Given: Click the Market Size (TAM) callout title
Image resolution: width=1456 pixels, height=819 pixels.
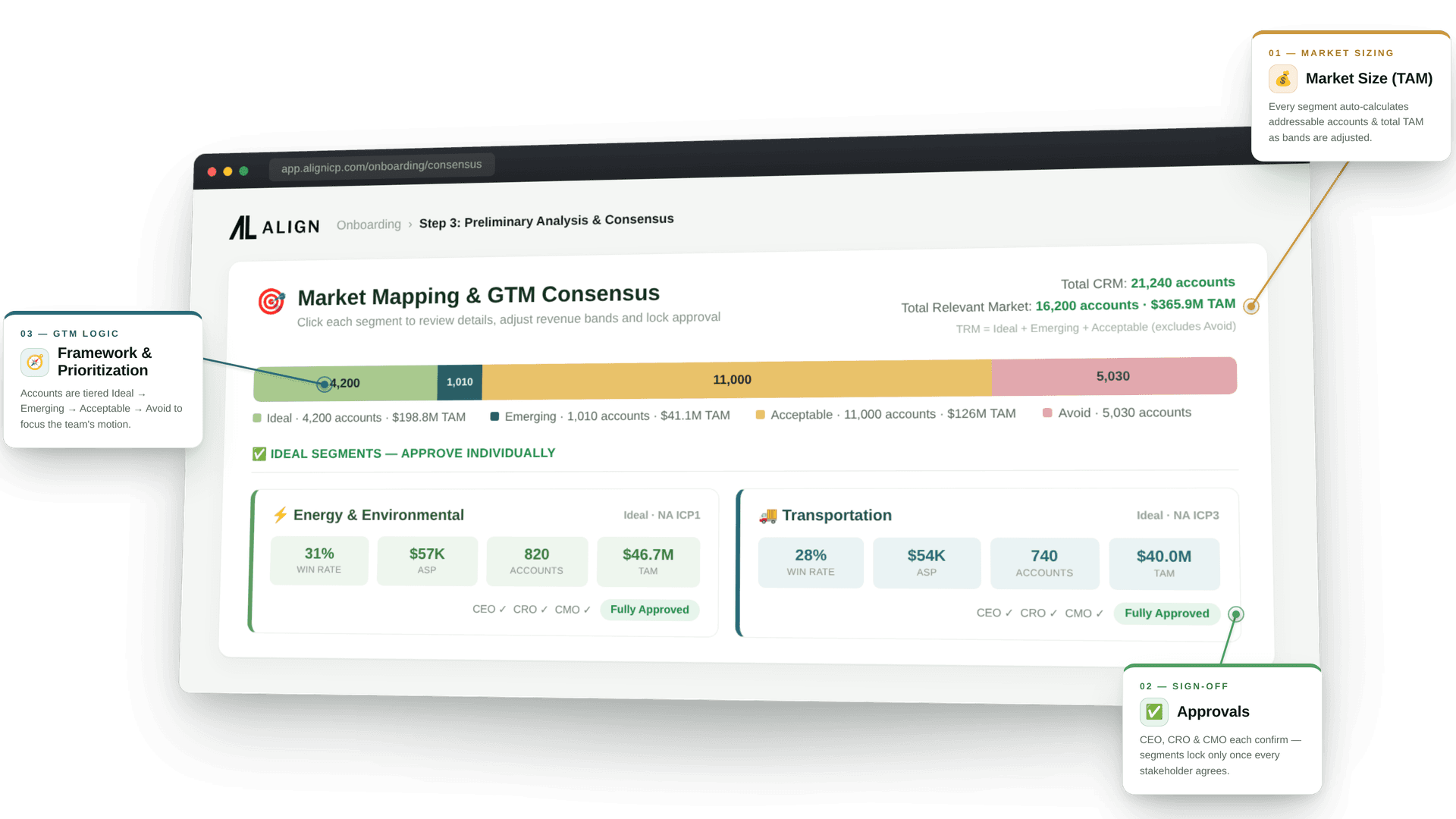Looking at the screenshot, I should [x=1369, y=79].
